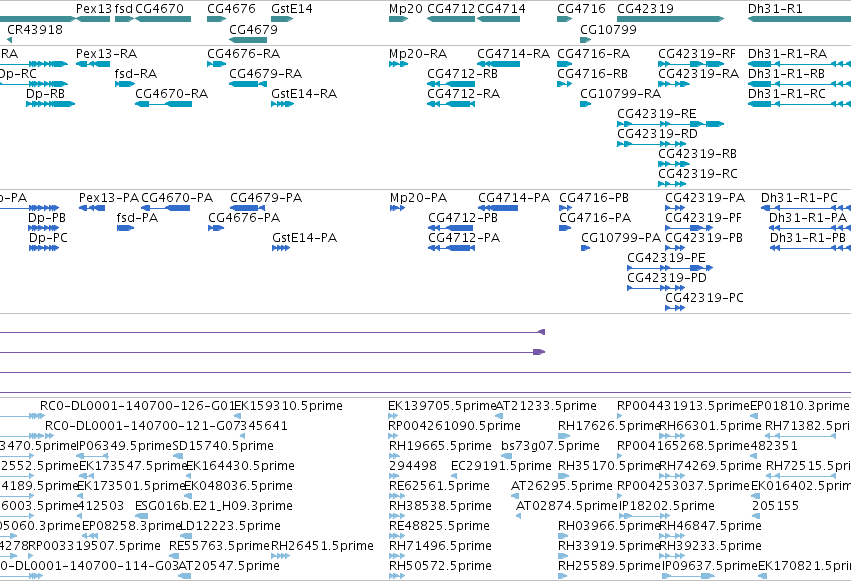Select the Pex13-PA protein label
The image size is (851, 581).
tap(109, 198)
